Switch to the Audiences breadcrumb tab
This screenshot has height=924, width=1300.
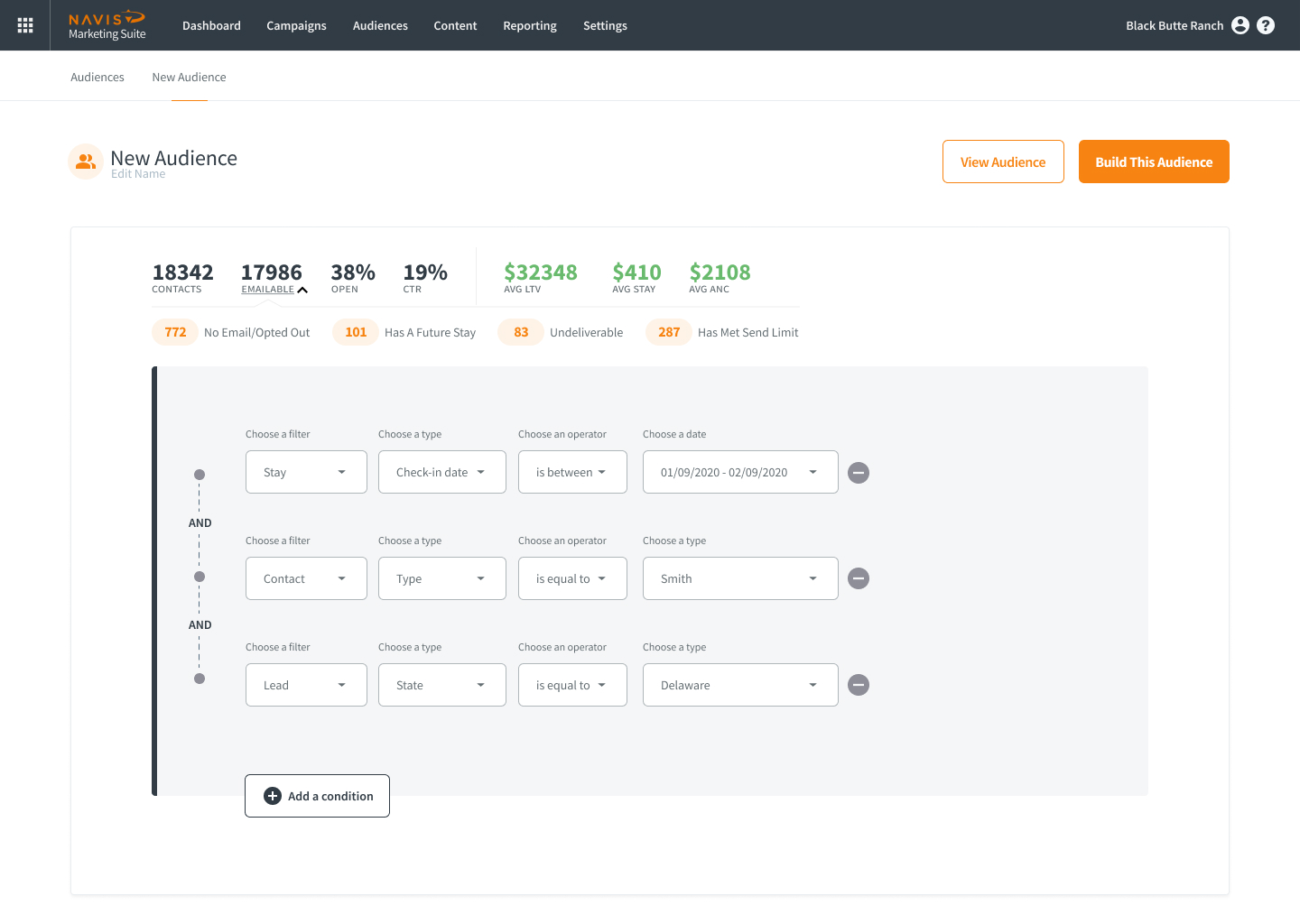(97, 77)
